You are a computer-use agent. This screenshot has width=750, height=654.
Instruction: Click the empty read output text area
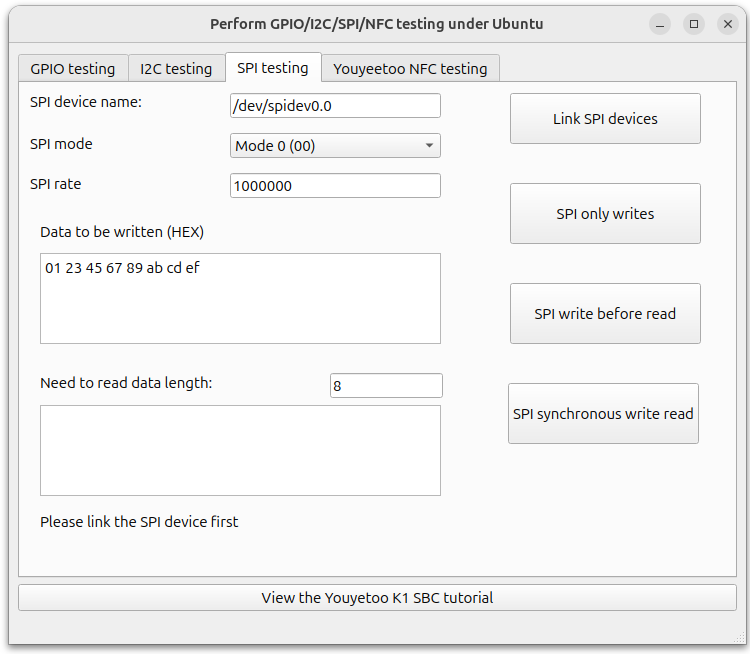(x=240, y=450)
